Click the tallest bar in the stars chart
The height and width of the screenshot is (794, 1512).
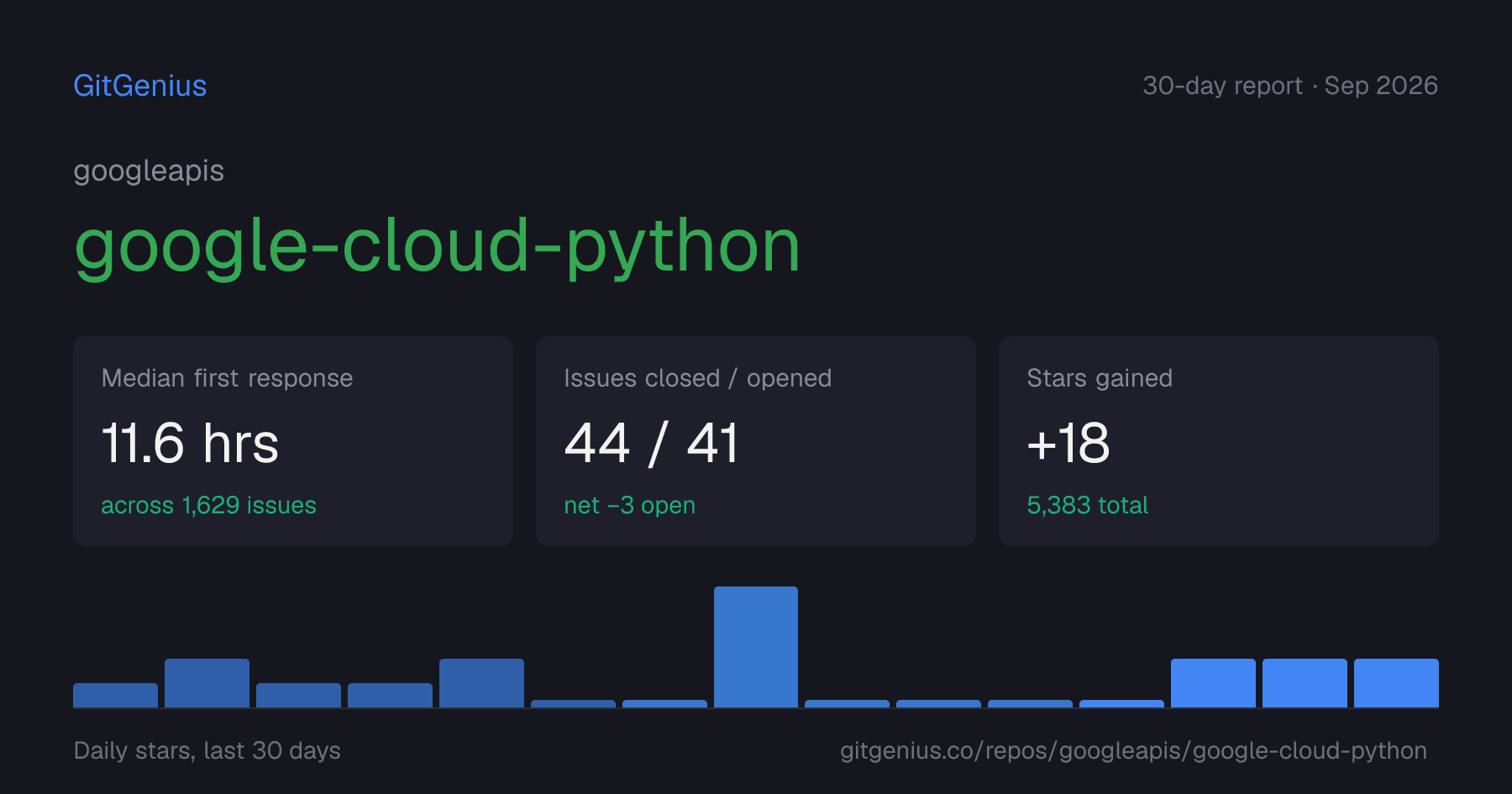coord(756,647)
